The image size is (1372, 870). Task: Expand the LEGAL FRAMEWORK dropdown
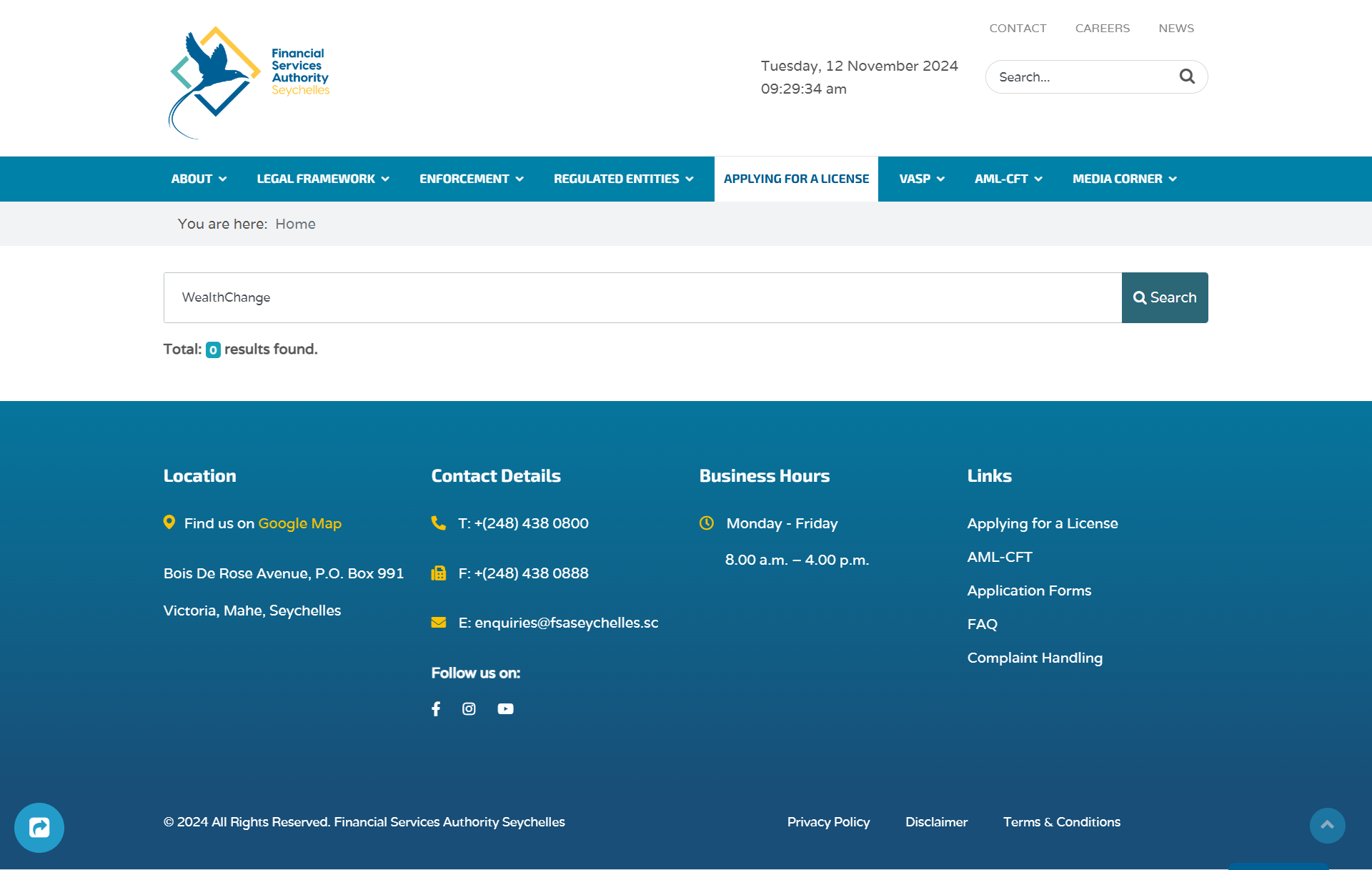tap(323, 179)
